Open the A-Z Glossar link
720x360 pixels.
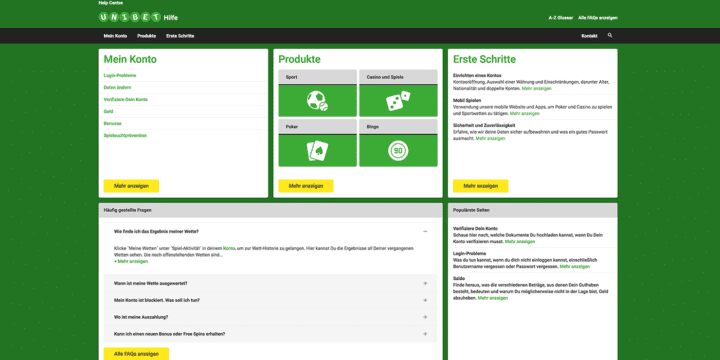[x=561, y=18]
